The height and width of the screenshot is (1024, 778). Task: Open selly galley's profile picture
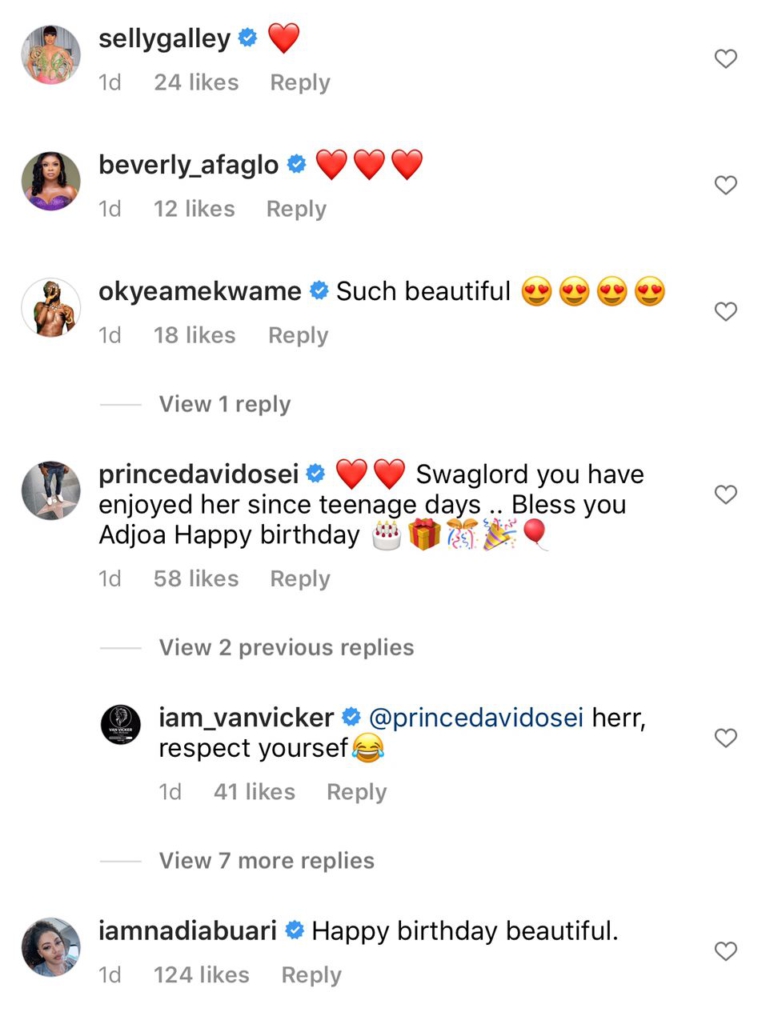click(51, 55)
